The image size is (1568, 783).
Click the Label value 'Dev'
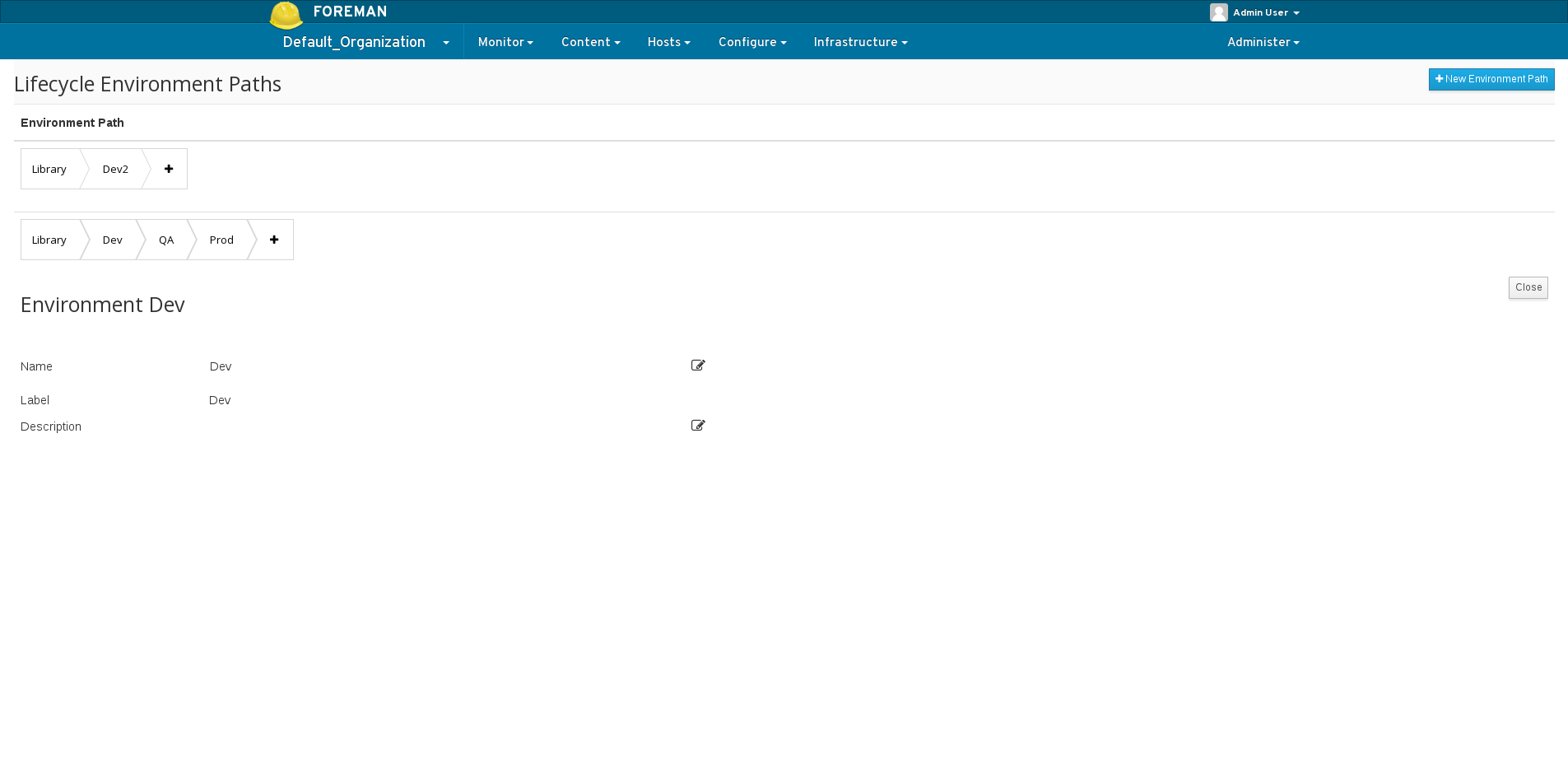220,400
